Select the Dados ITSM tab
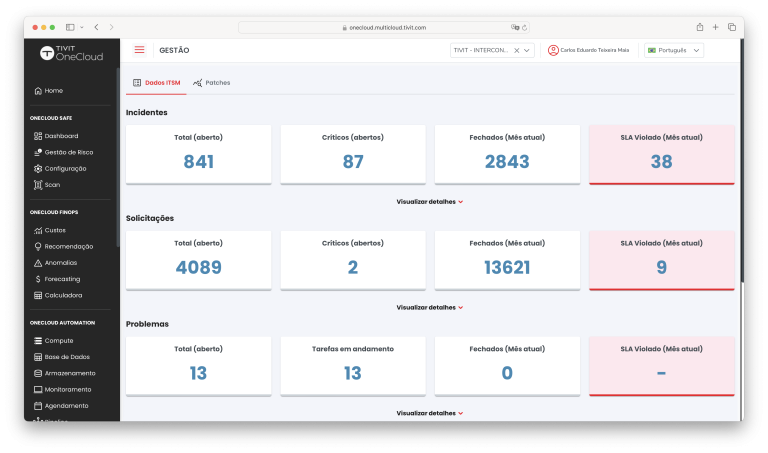This screenshot has width=768, height=453. (x=157, y=82)
